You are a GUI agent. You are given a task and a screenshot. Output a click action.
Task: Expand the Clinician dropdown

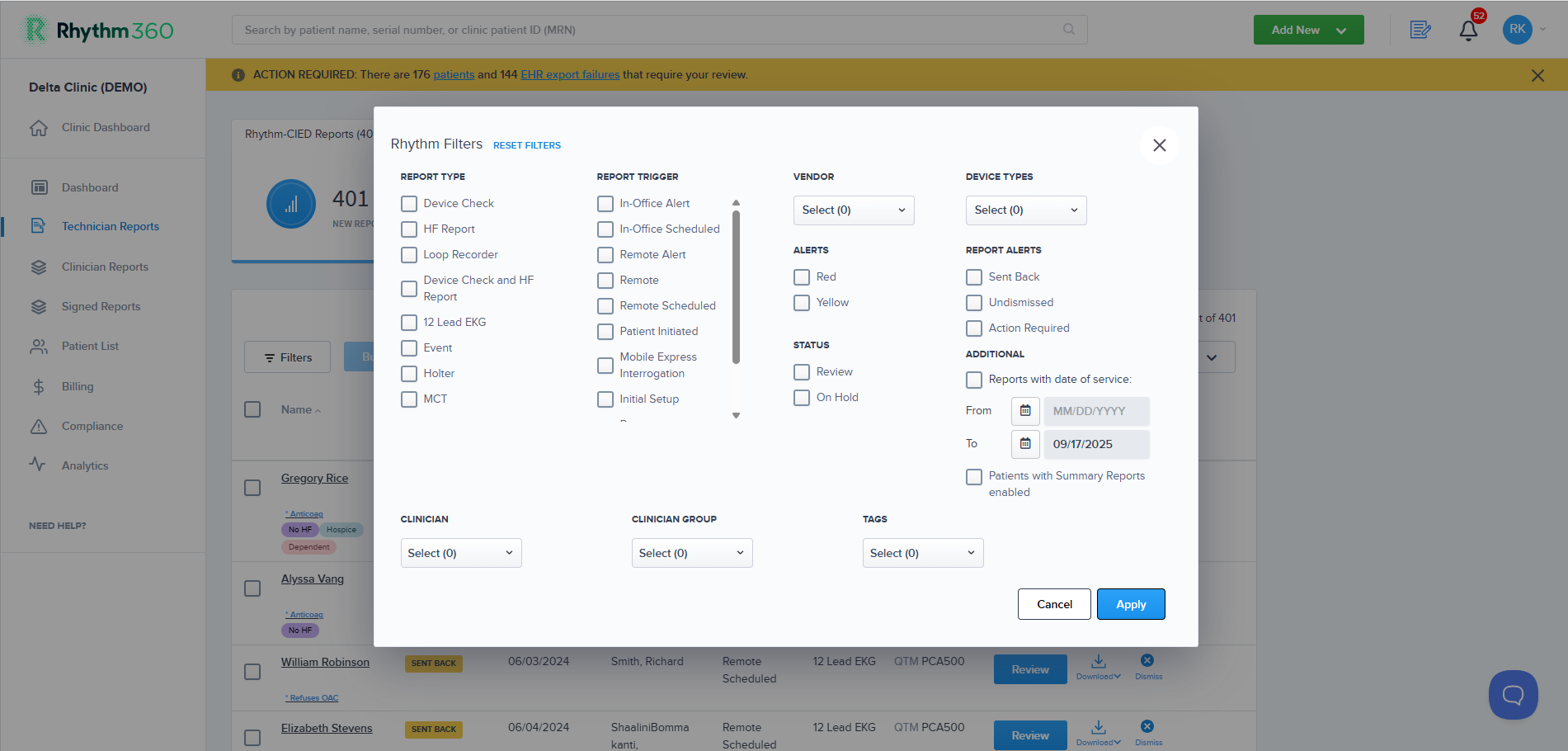461,553
